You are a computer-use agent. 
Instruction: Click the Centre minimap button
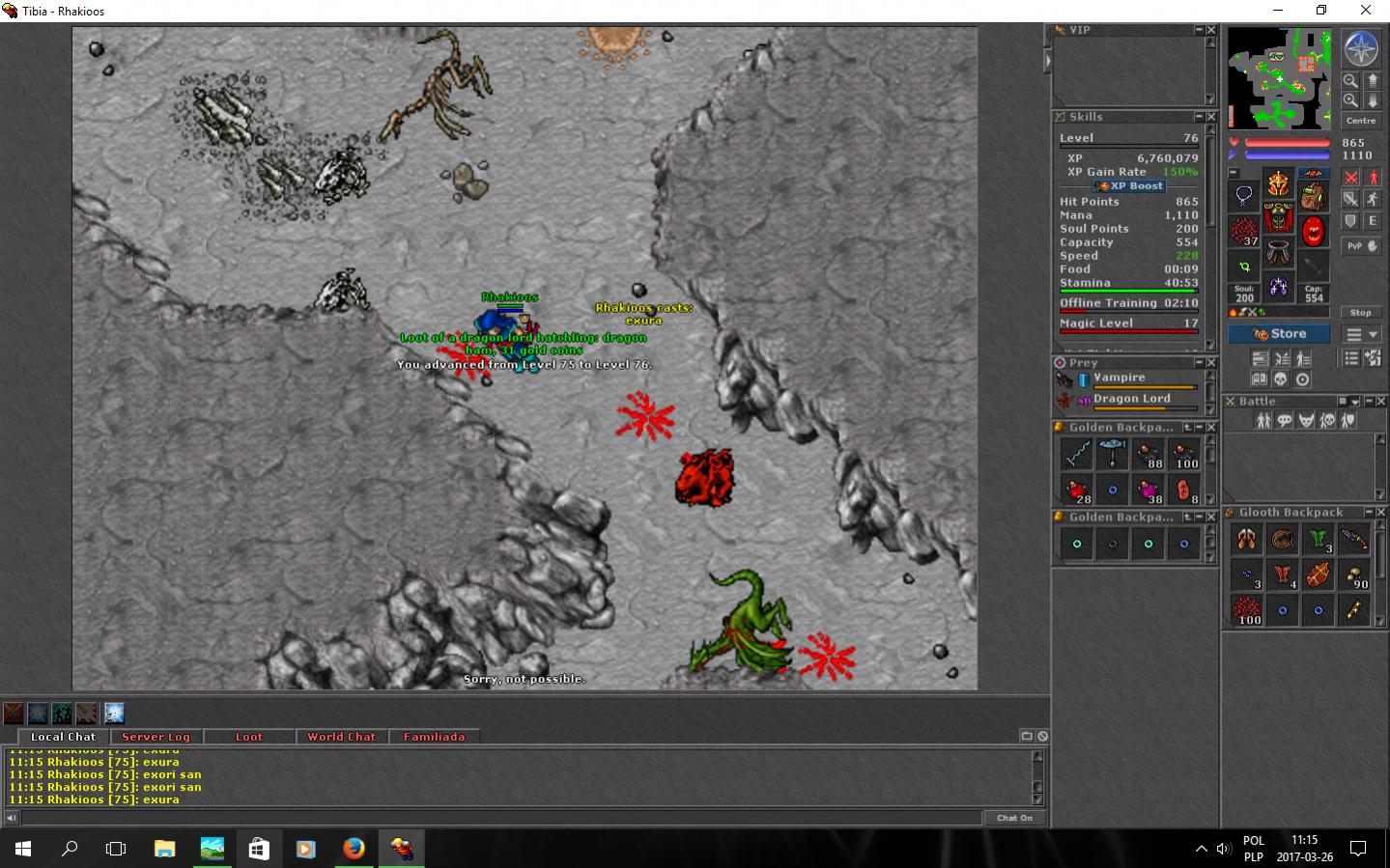[1361, 121]
